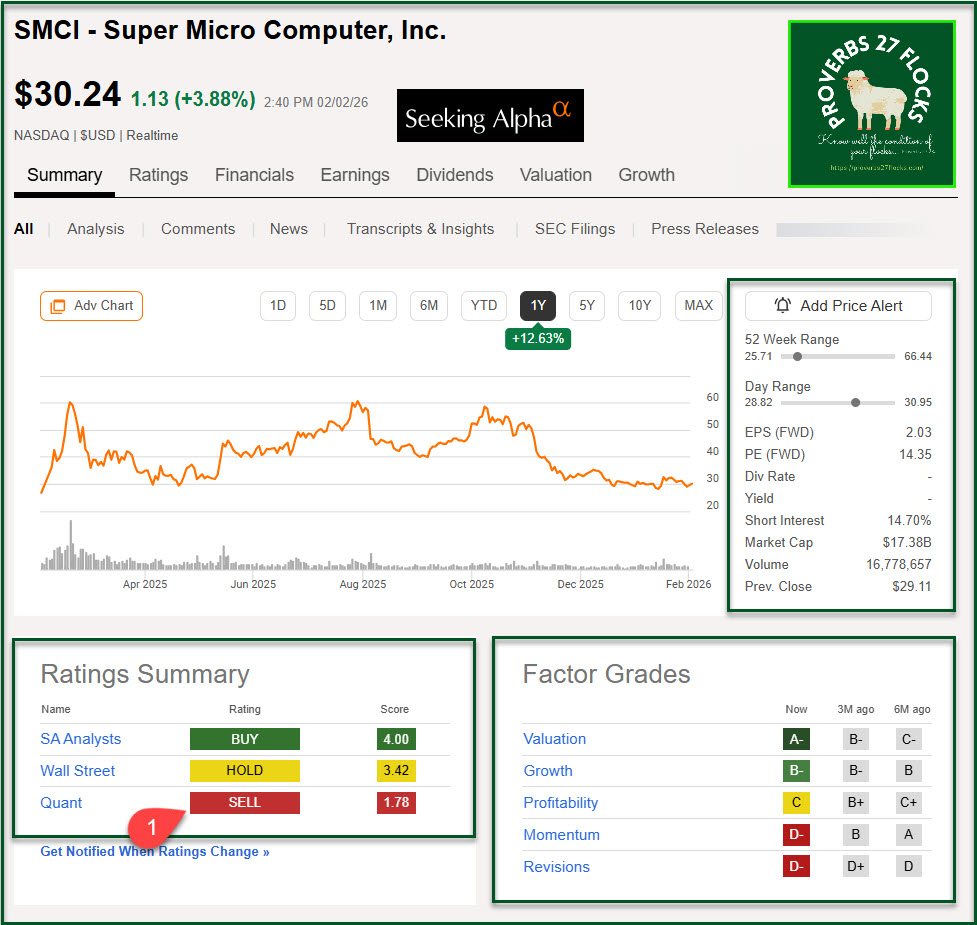This screenshot has height=925, width=977.
Task: Switch to the Financials tab
Action: (254, 175)
